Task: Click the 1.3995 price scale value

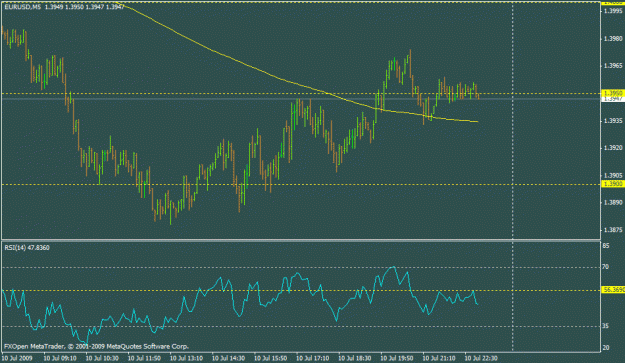Action: tap(613, 11)
